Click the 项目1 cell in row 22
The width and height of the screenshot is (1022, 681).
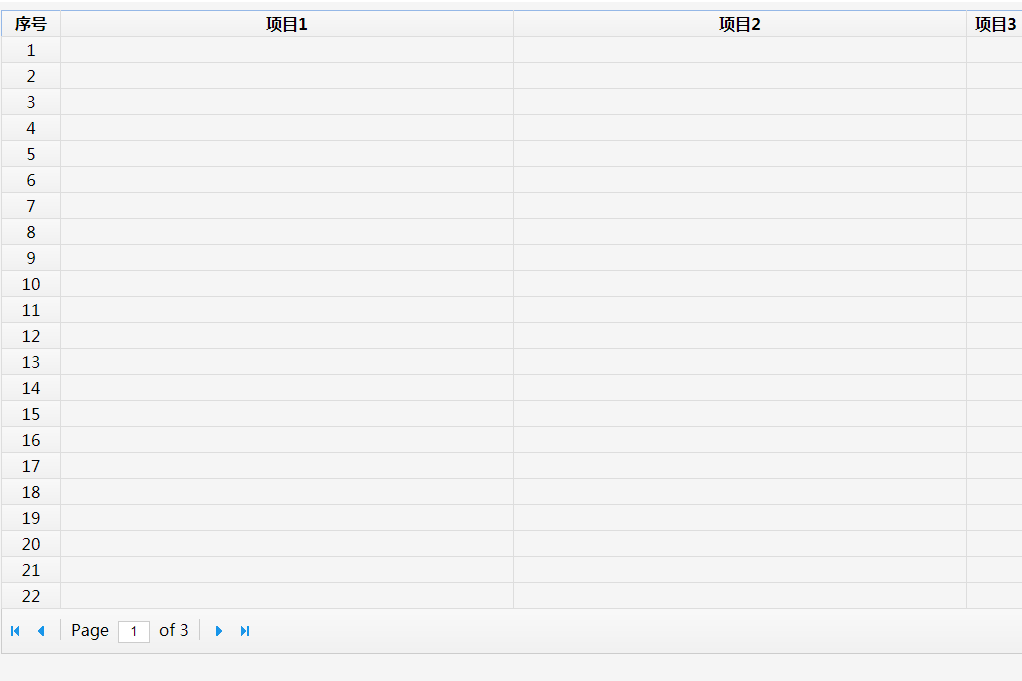(x=287, y=596)
